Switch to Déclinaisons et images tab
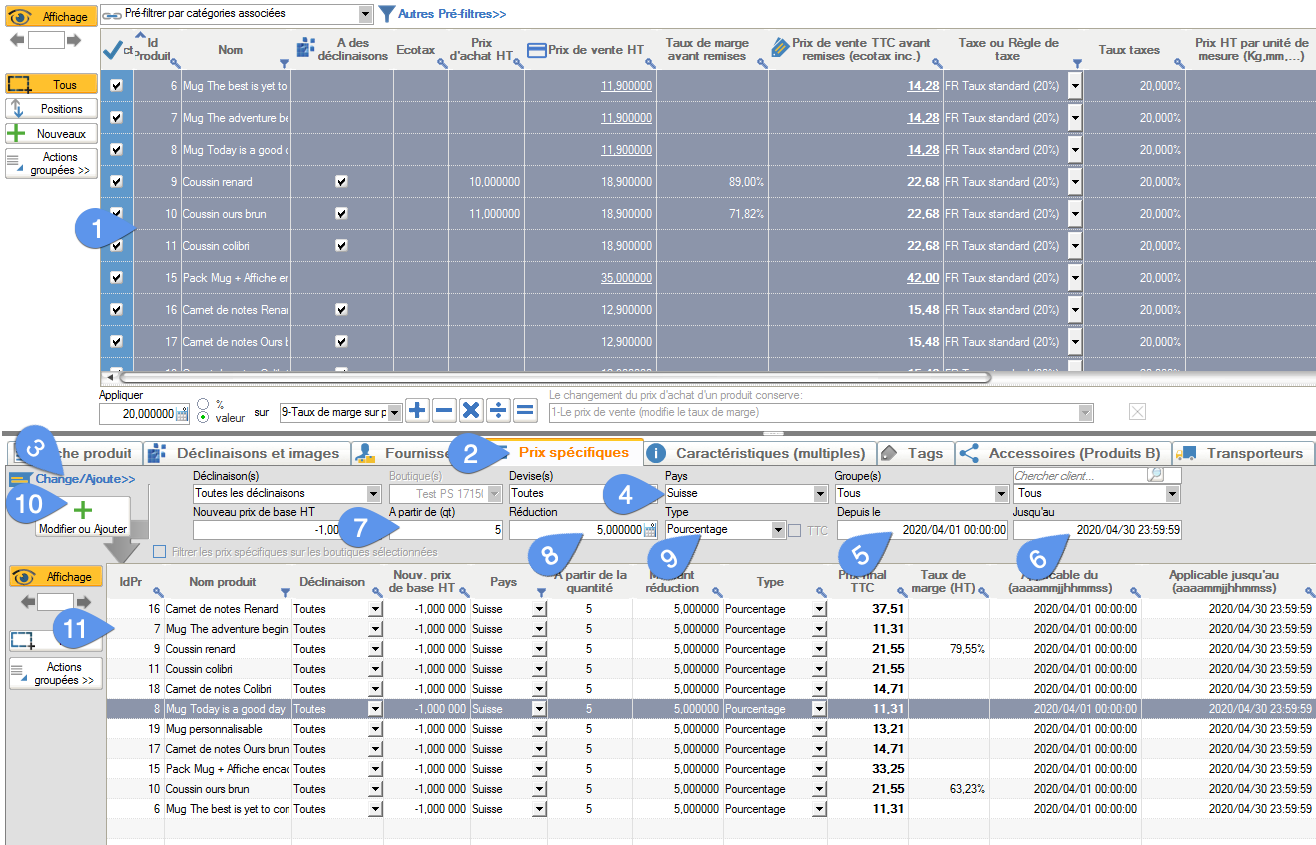Image resolution: width=1316 pixels, height=845 pixels. [248, 453]
